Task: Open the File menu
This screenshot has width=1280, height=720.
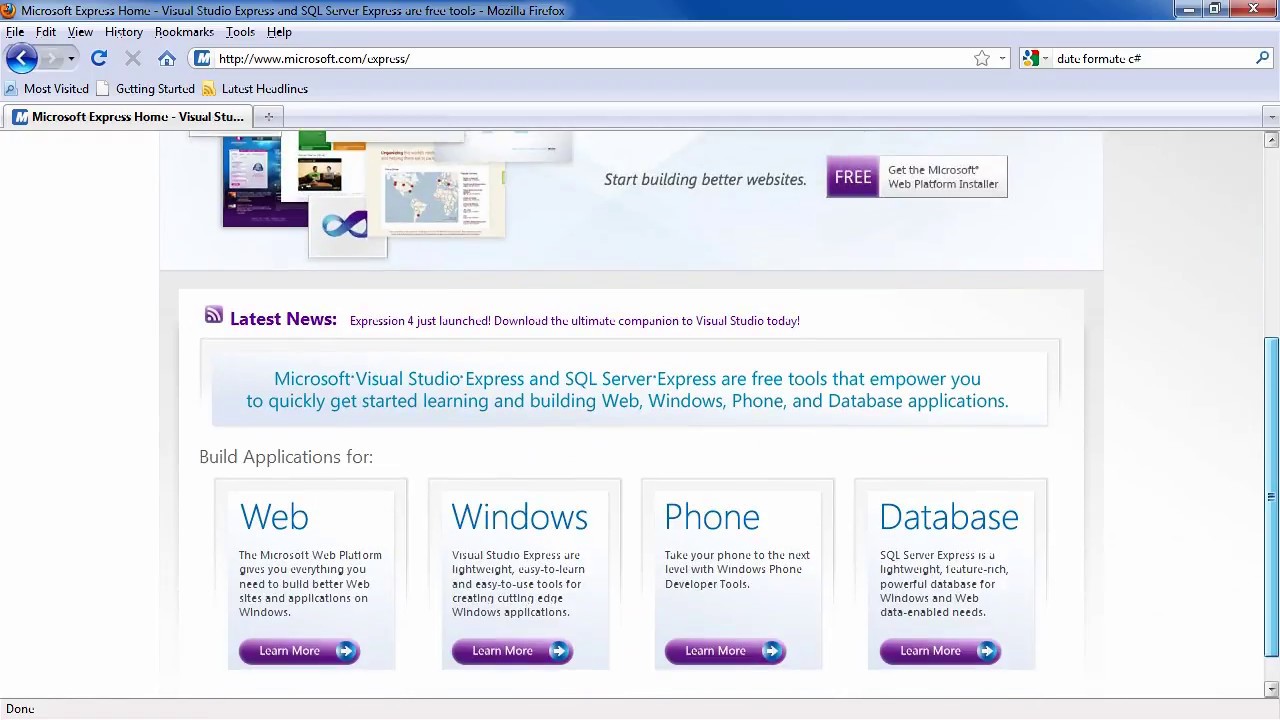Action: pos(15,32)
